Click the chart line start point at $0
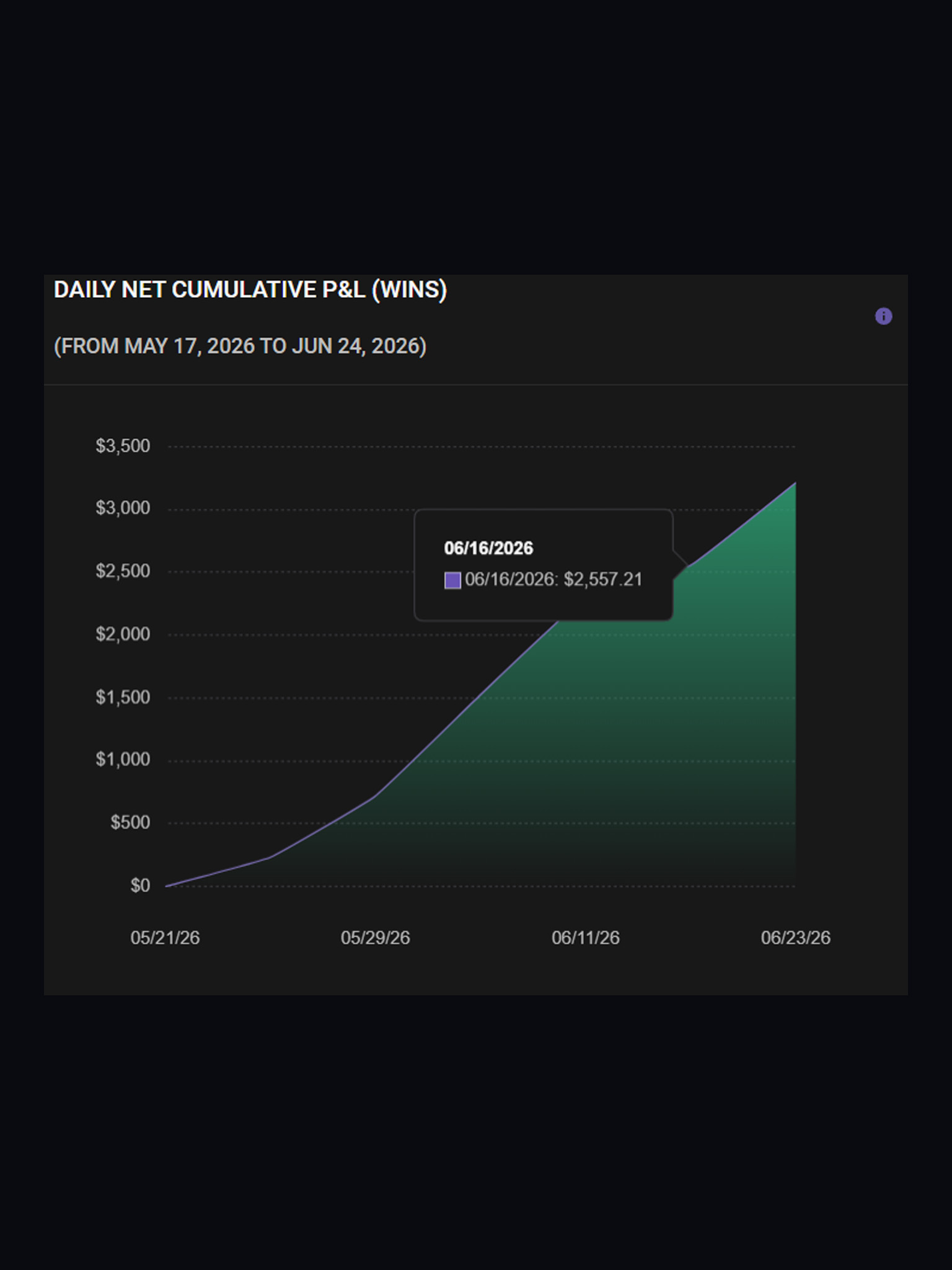952x1270 pixels. [x=166, y=886]
